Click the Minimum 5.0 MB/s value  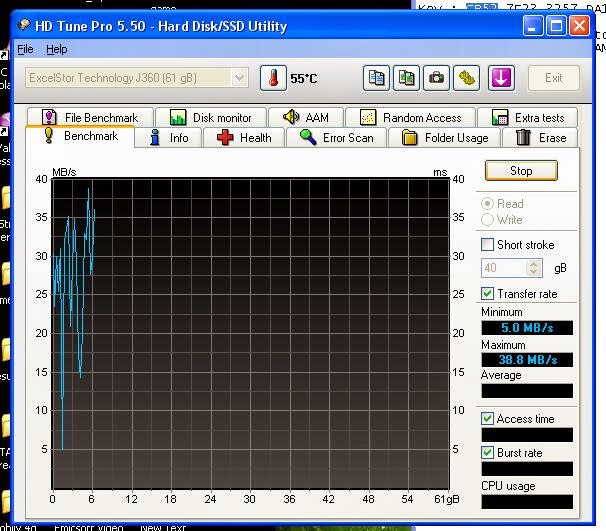click(527, 328)
